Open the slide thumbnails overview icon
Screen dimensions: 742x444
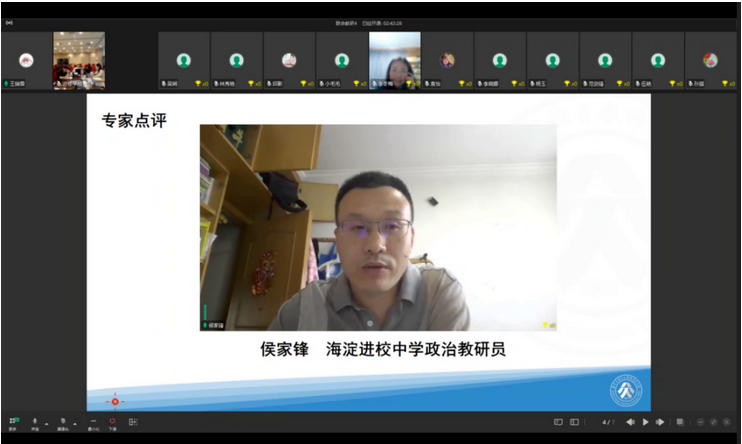pyautogui.click(x=680, y=422)
